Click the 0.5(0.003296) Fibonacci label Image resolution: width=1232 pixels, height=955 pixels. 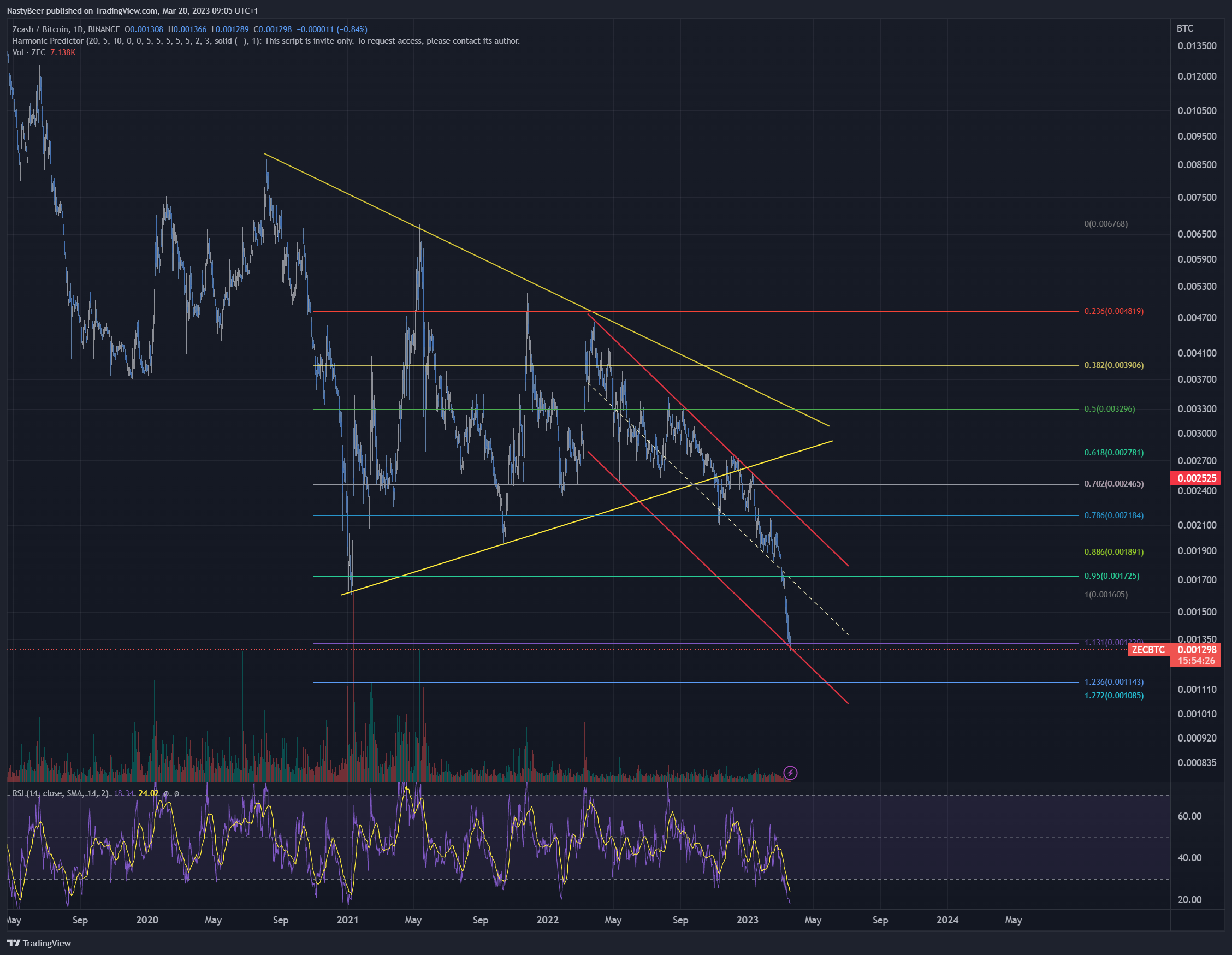pos(1110,409)
